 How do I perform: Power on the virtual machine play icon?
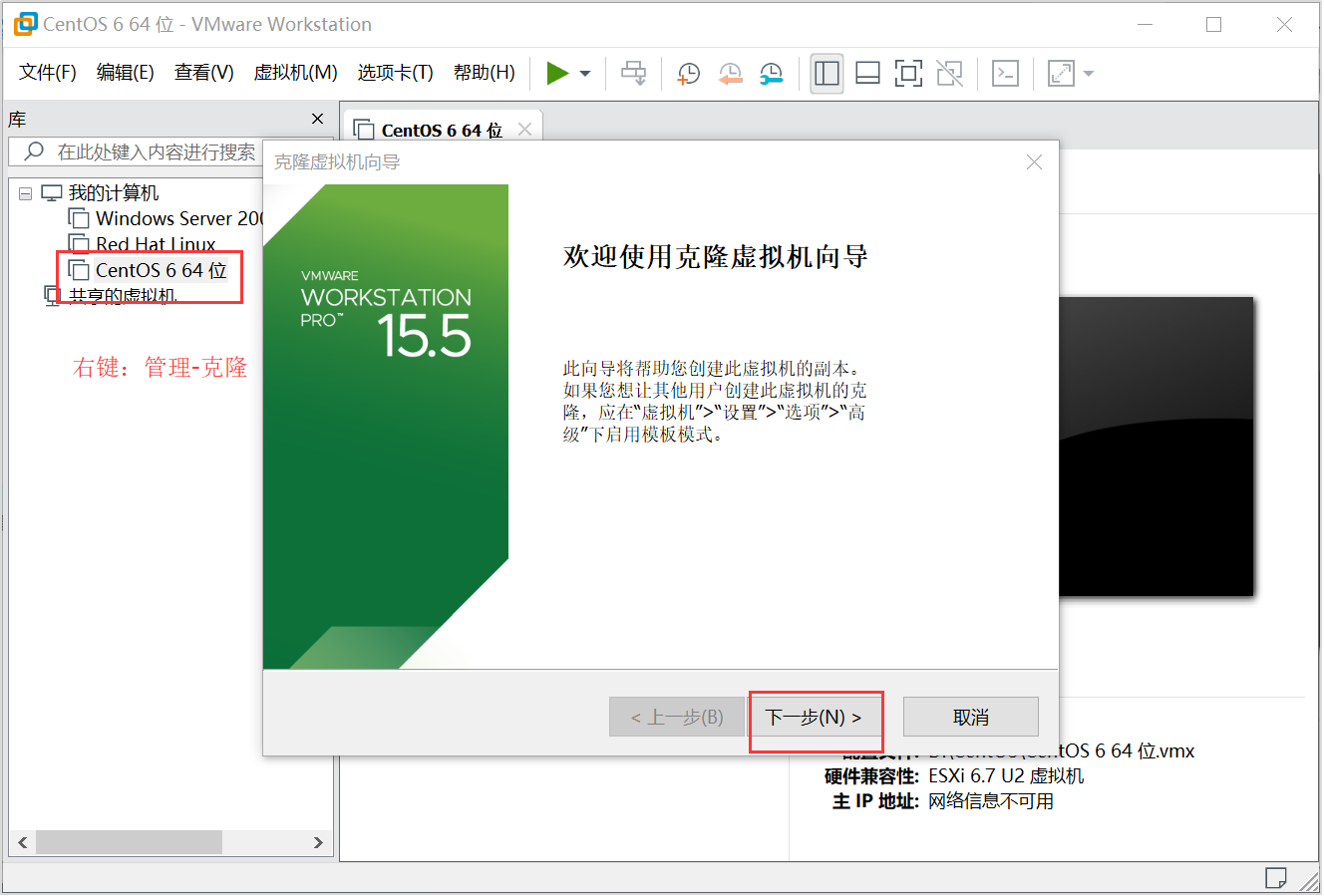(557, 73)
